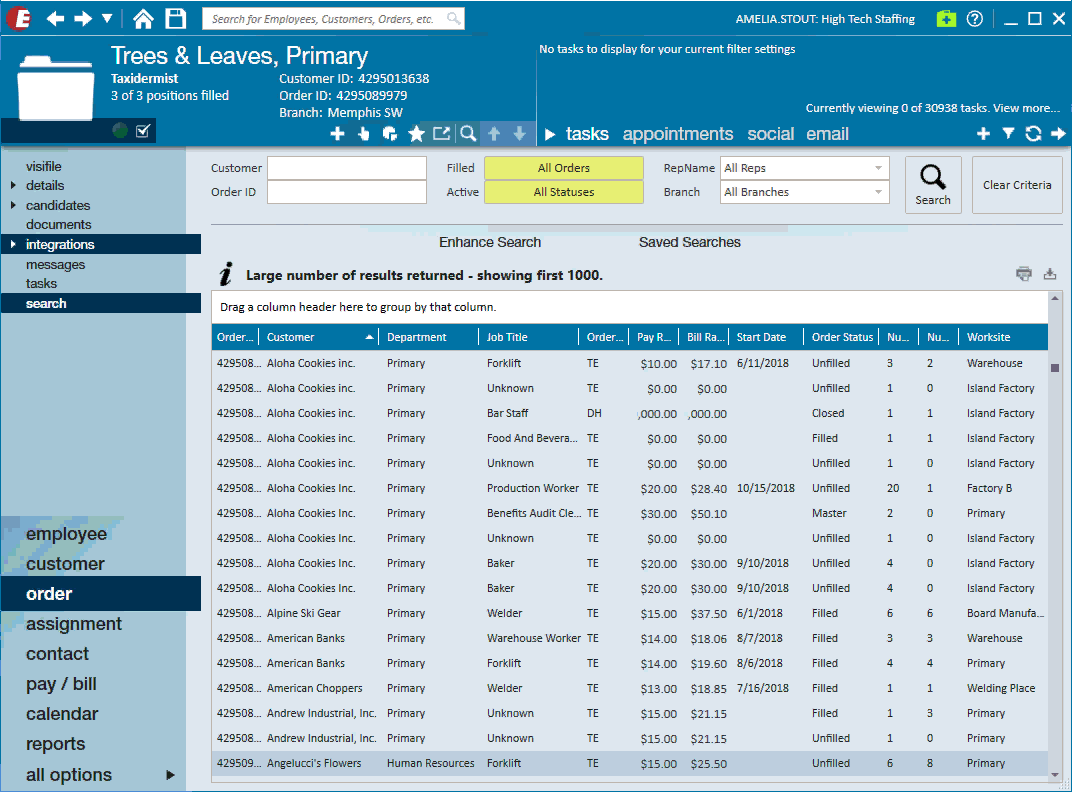1072x792 pixels.
Task: Open the RepName All Reps dropdown
Action: (x=804, y=168)
